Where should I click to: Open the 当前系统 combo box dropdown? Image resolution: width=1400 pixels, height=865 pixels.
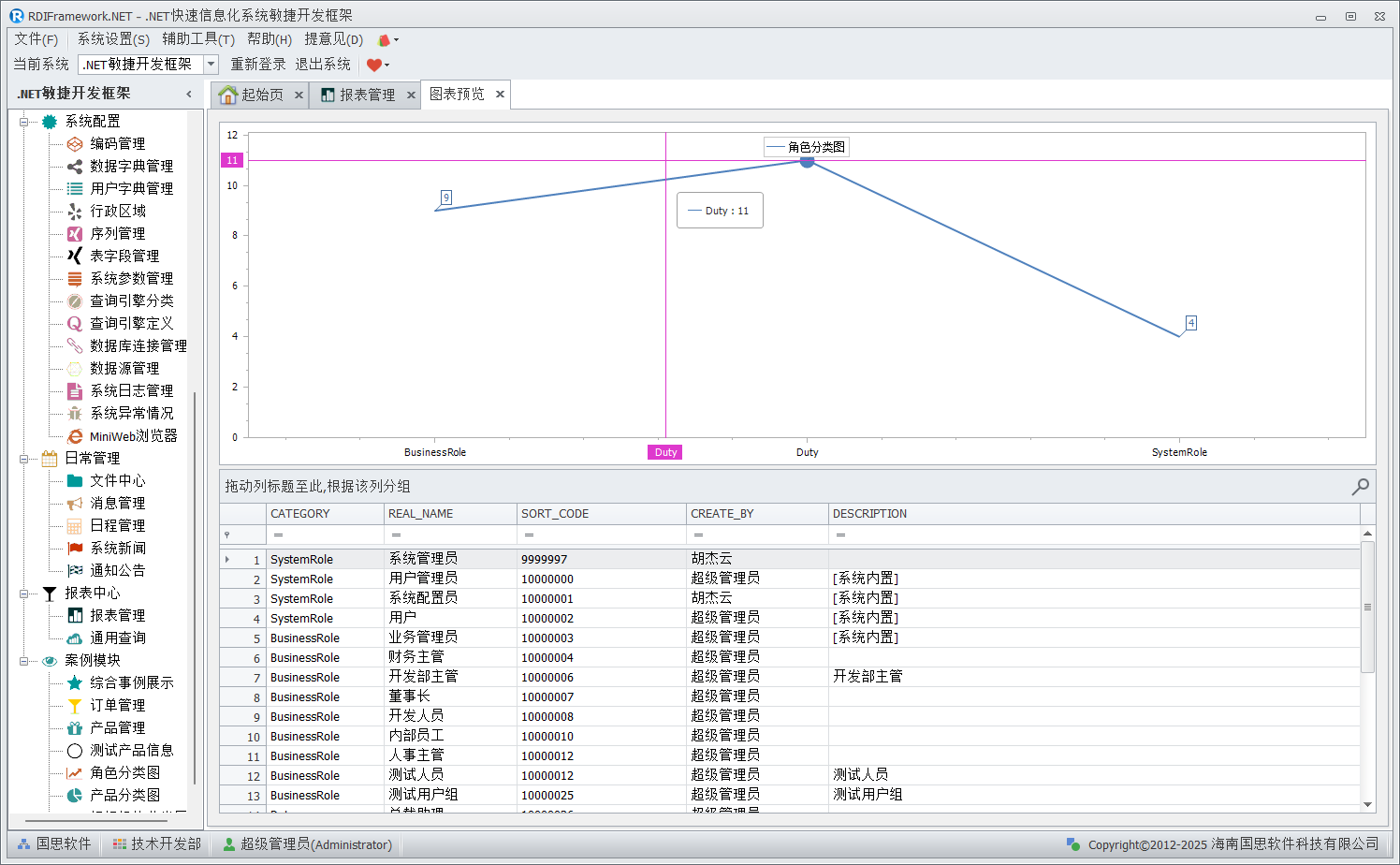211,65
